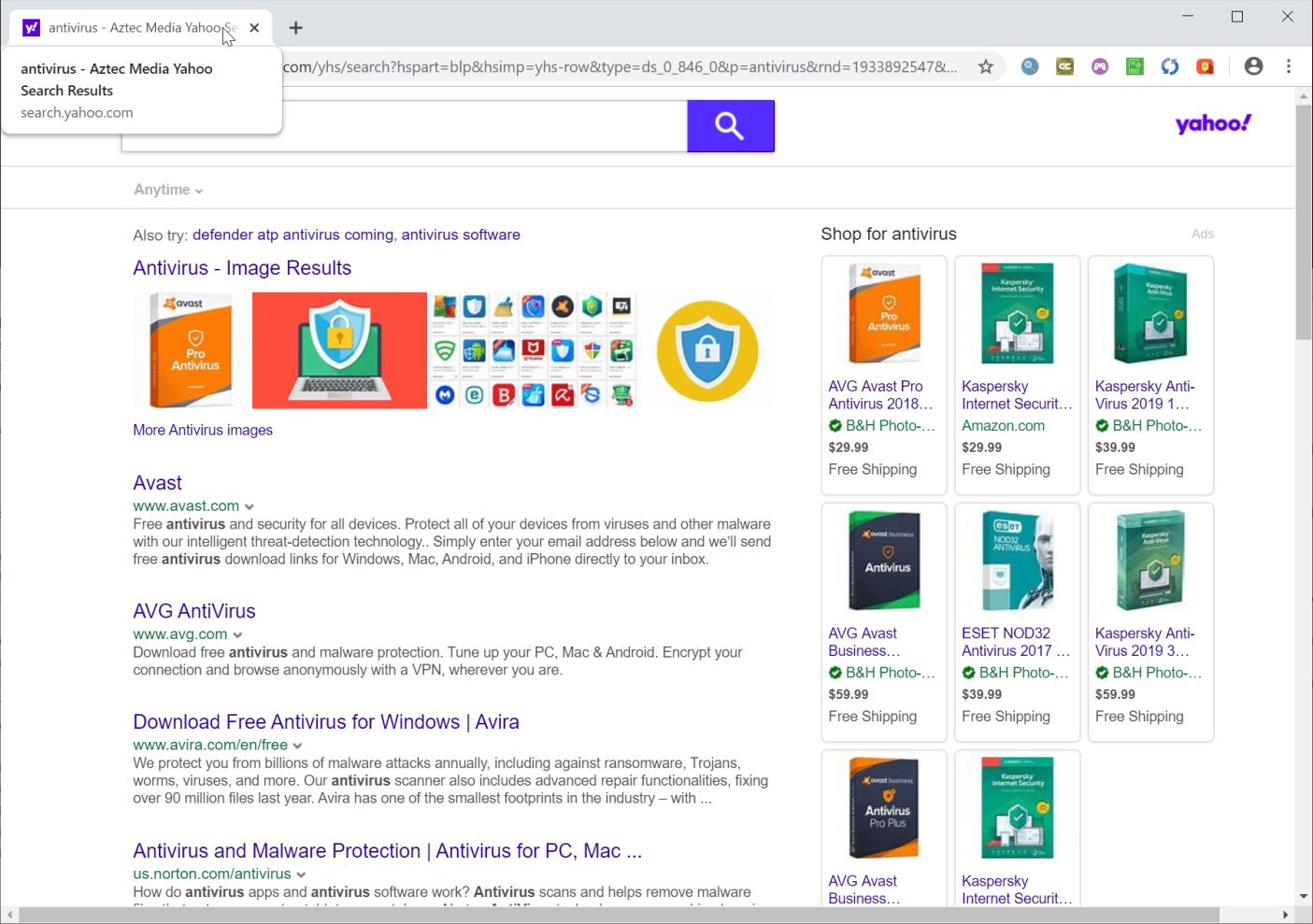Try 'antivirus software' suggestion
The image size is (1313, 924).
click(x=461, y=235)
